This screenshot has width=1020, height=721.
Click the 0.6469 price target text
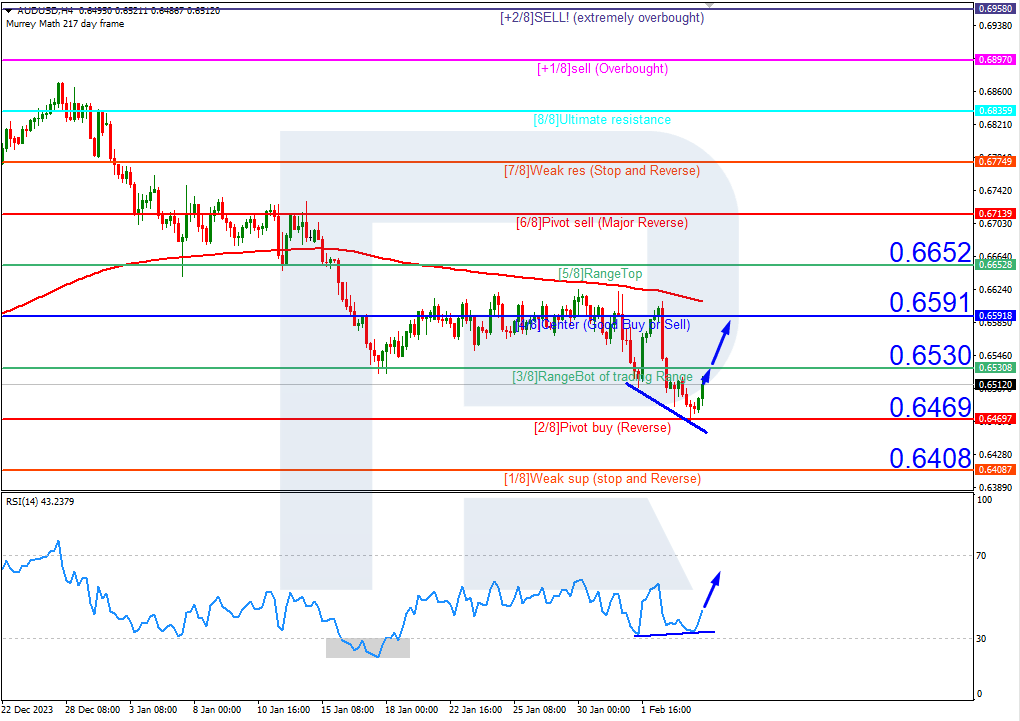931,407
